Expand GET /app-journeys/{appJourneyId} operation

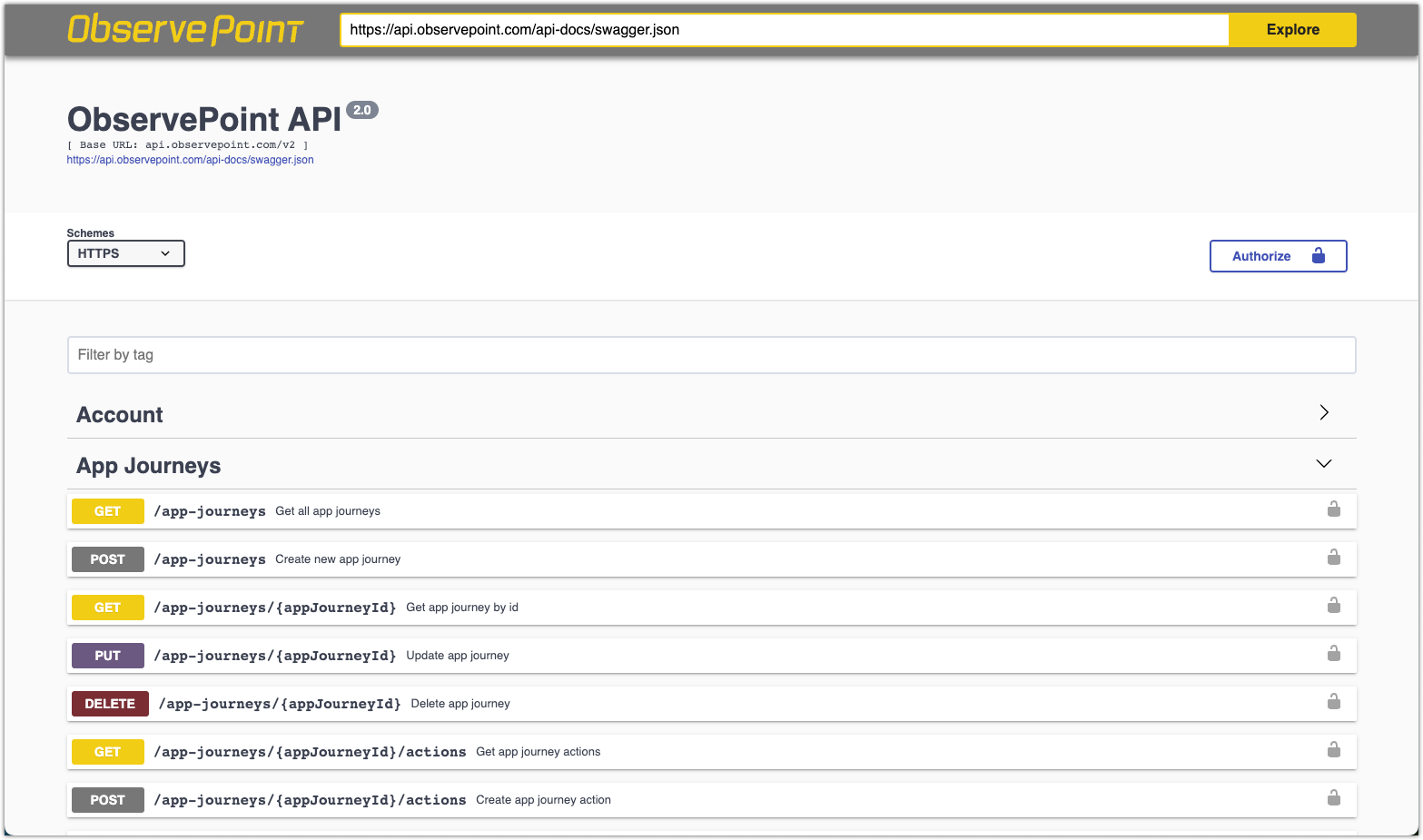tap(712, 608)
